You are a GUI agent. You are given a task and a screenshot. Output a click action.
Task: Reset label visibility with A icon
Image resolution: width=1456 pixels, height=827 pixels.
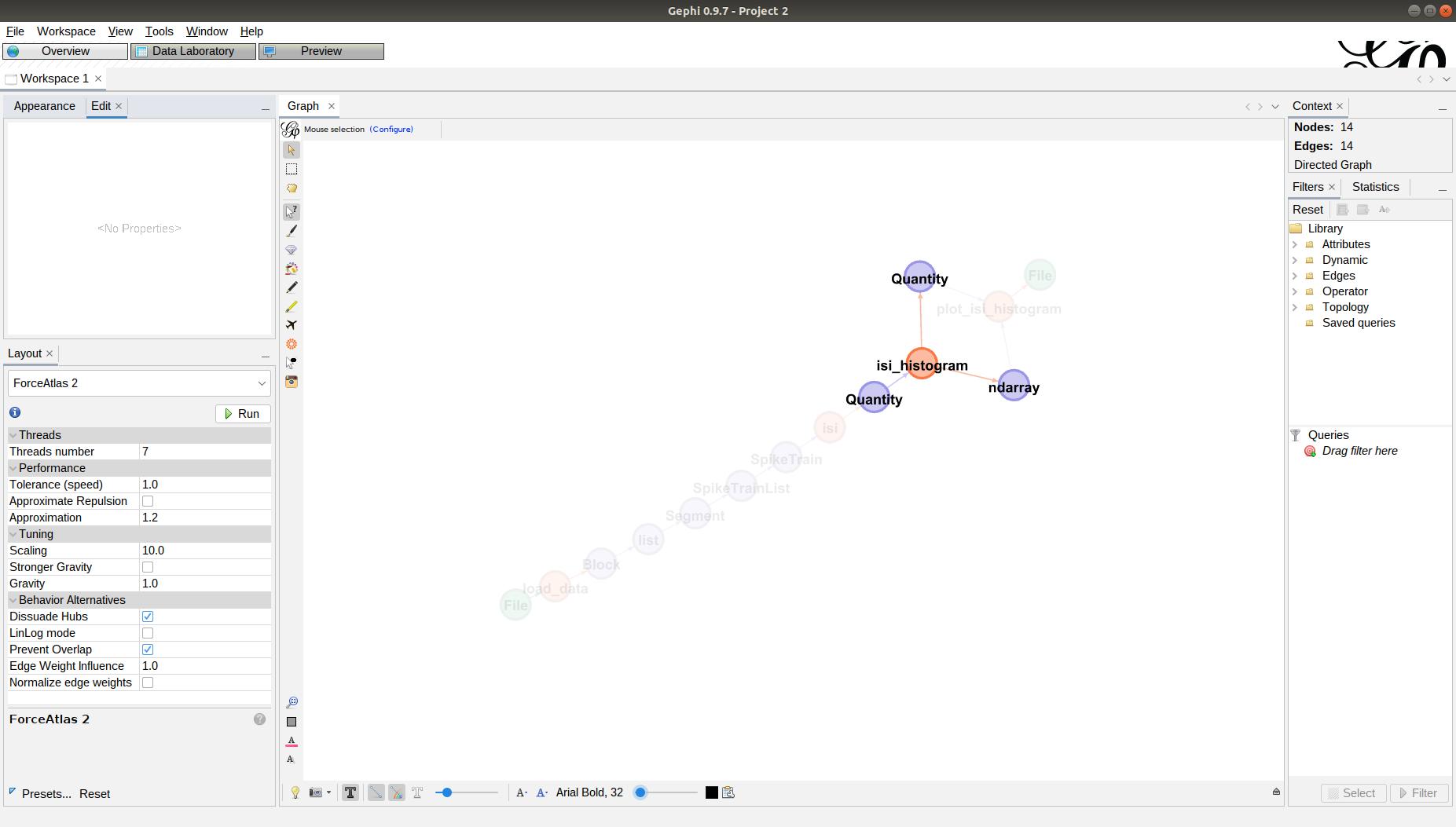point(291,759)
